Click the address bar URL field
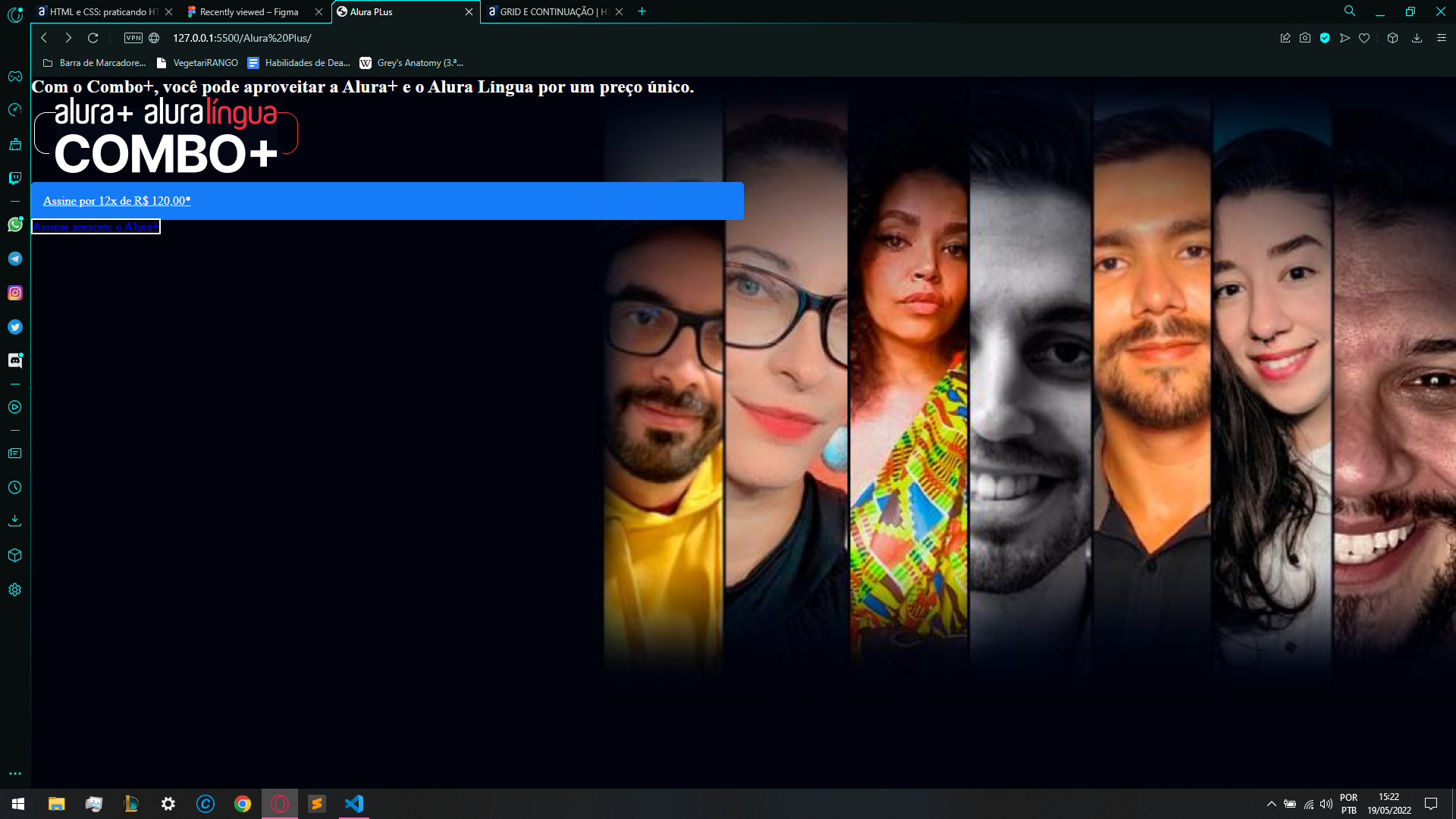This screenshot has width=1456, height=819. point(242,38)
